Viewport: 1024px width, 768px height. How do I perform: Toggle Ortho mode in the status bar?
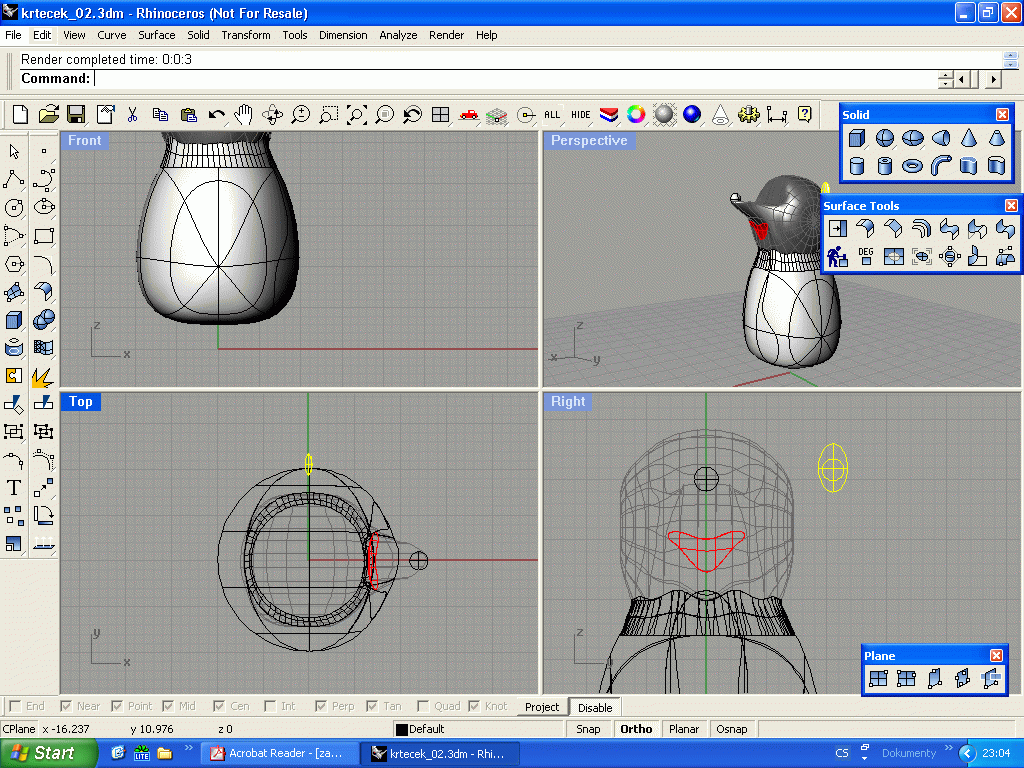click(636, 729)
